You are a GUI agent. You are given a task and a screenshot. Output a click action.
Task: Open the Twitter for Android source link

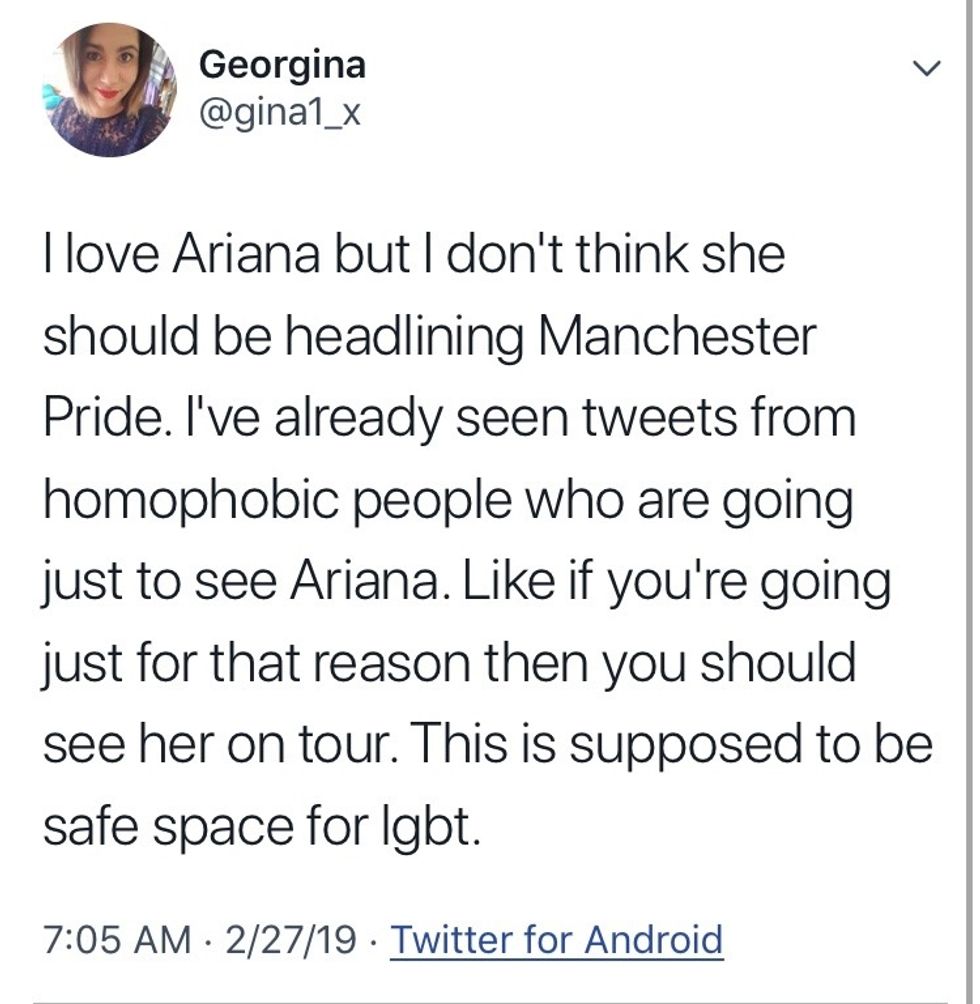(556, 940)
